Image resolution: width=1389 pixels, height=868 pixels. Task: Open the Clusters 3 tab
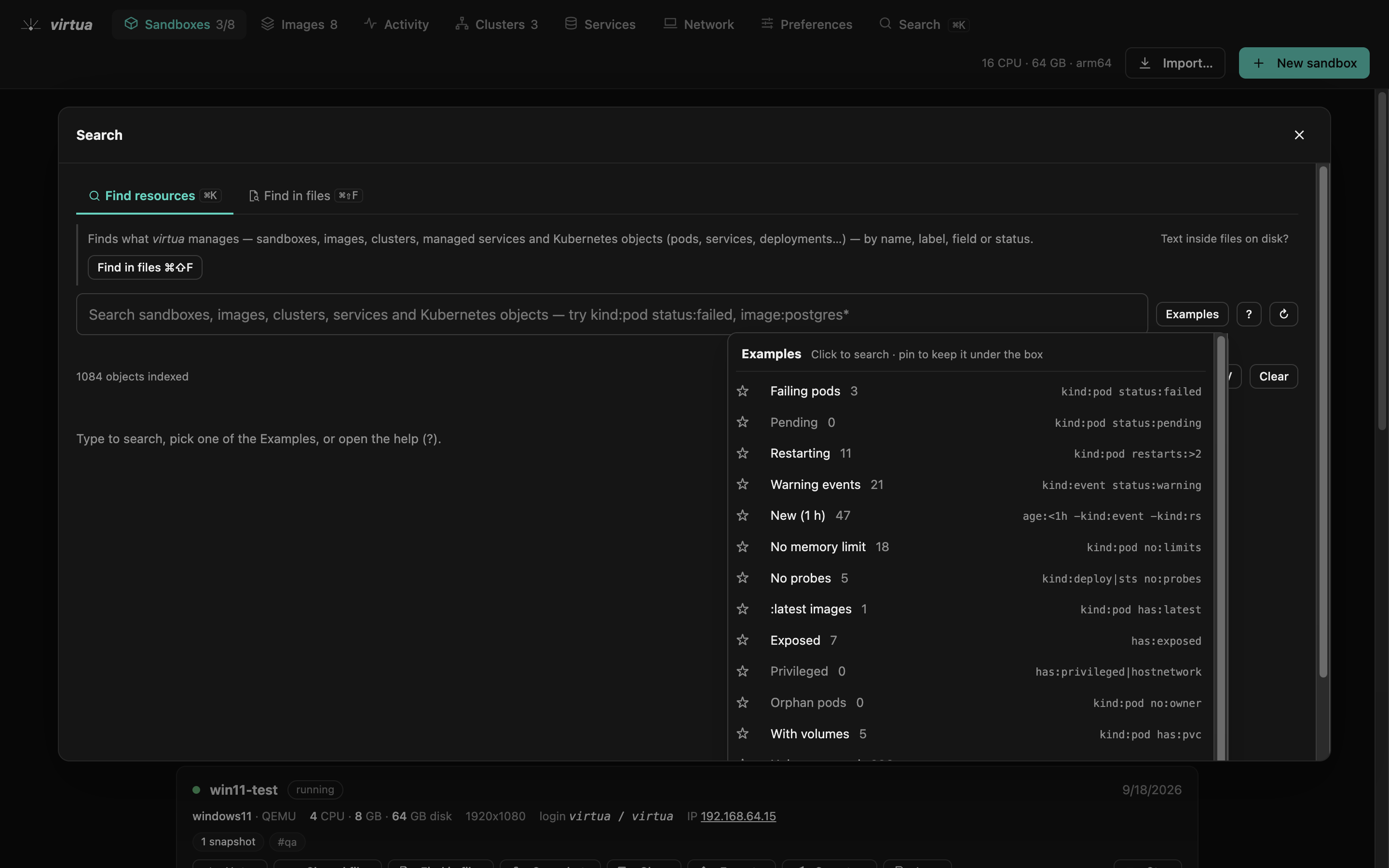click(x=496, y=24)
